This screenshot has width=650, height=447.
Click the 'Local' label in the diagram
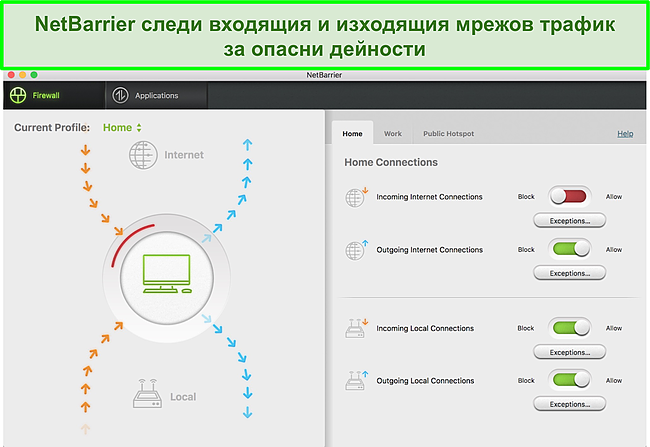click(183, 397)
